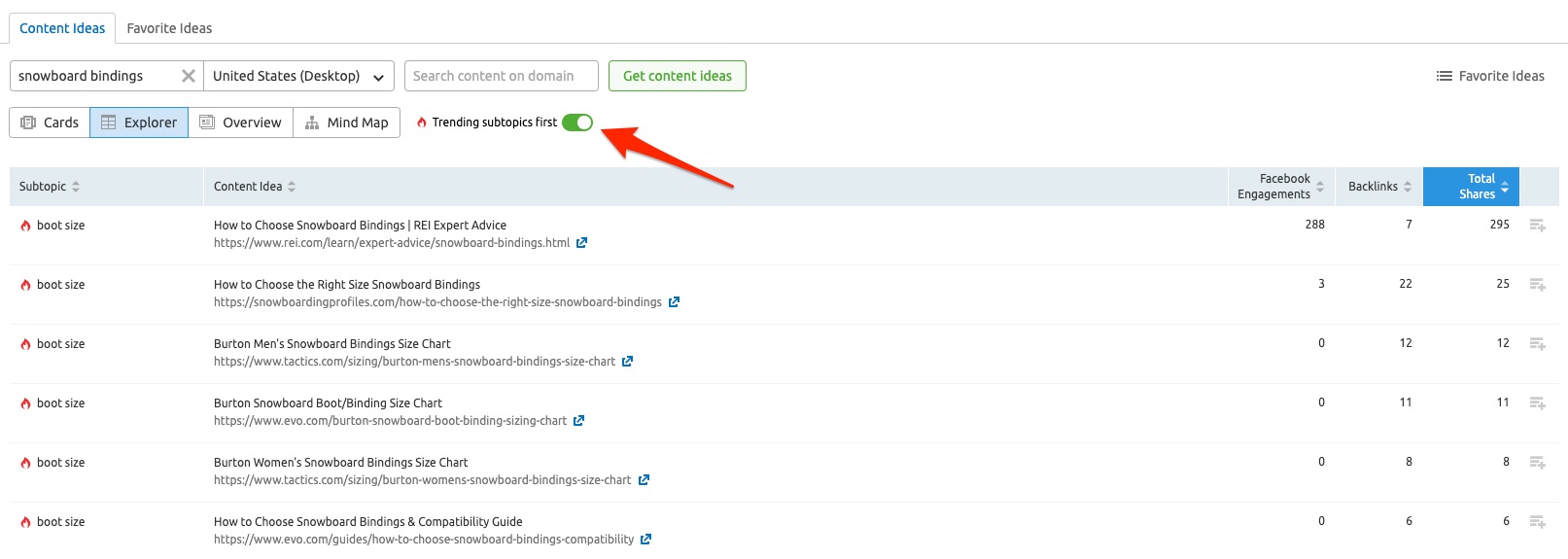Open external link for Burton Women's size chart
This screenshot has height=559, width=1568.
pyautogui.click(x=644, y=480)
